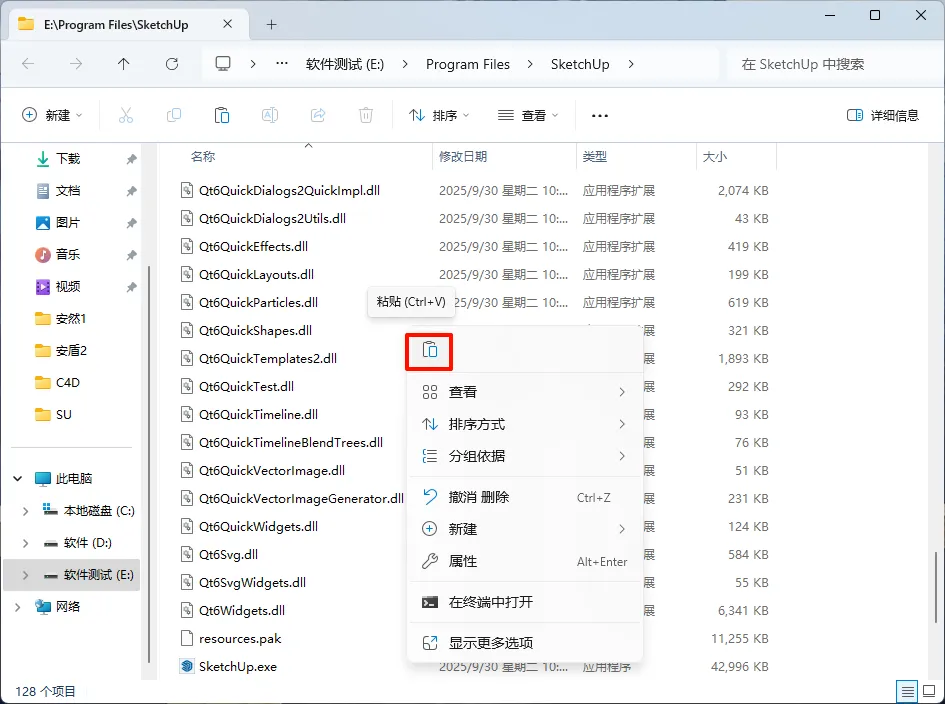Screen dimensions: 945x704
Task: Open the 排序 sort dropdown
Action: tap(439, 115)
